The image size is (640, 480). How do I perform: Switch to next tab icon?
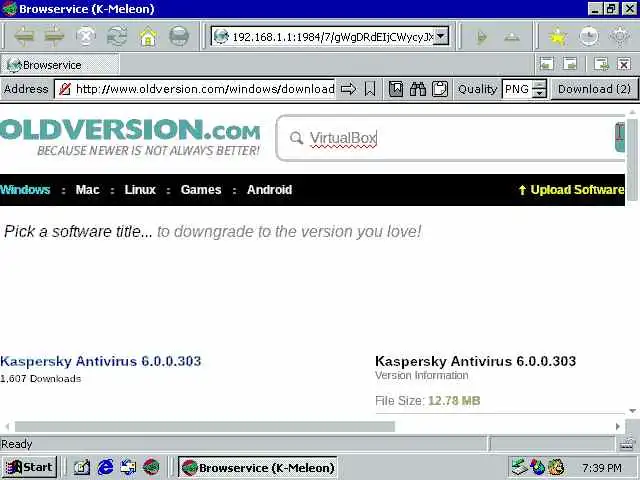[570, 64]
